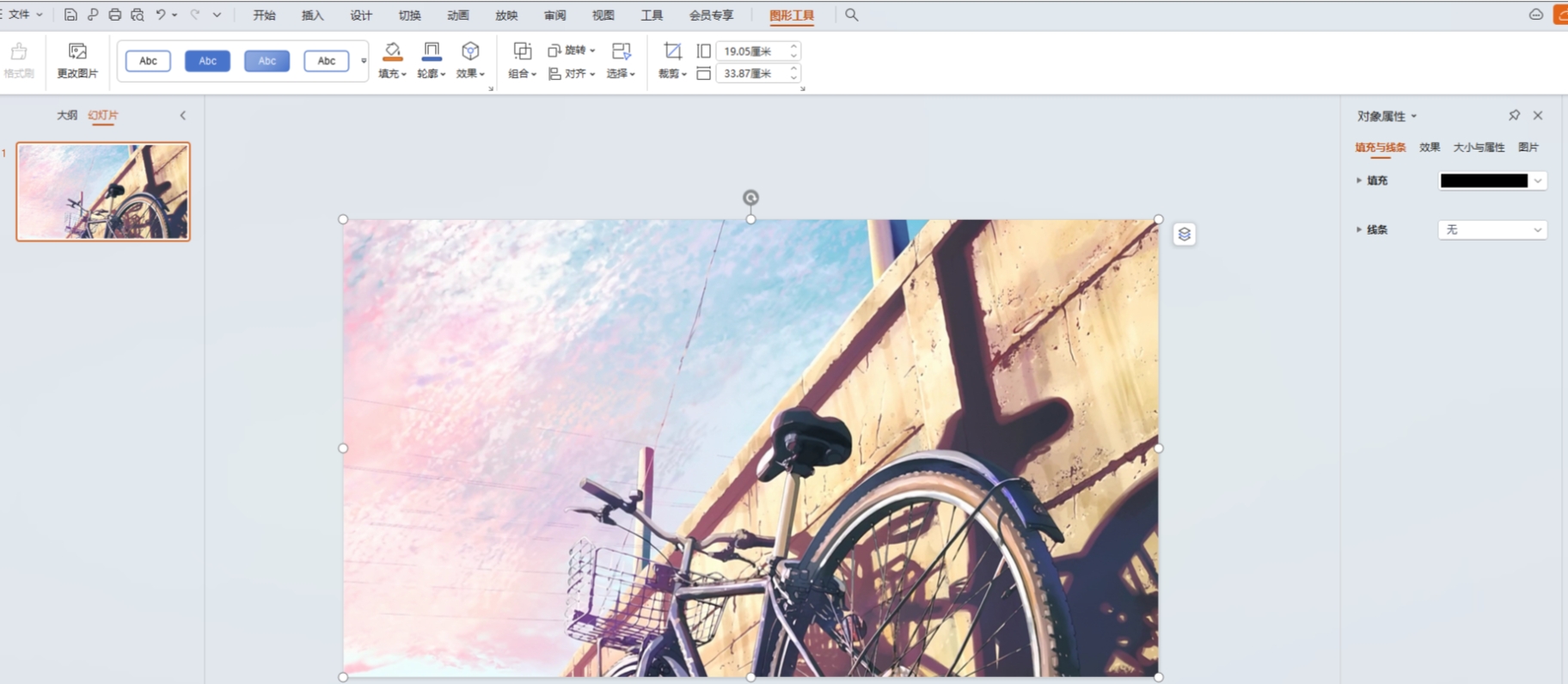Select the 图形工具 (Shape Tools) tab
Viewport: 1568px width, 684px height.
pyautogui.click(x=792, y=15)
